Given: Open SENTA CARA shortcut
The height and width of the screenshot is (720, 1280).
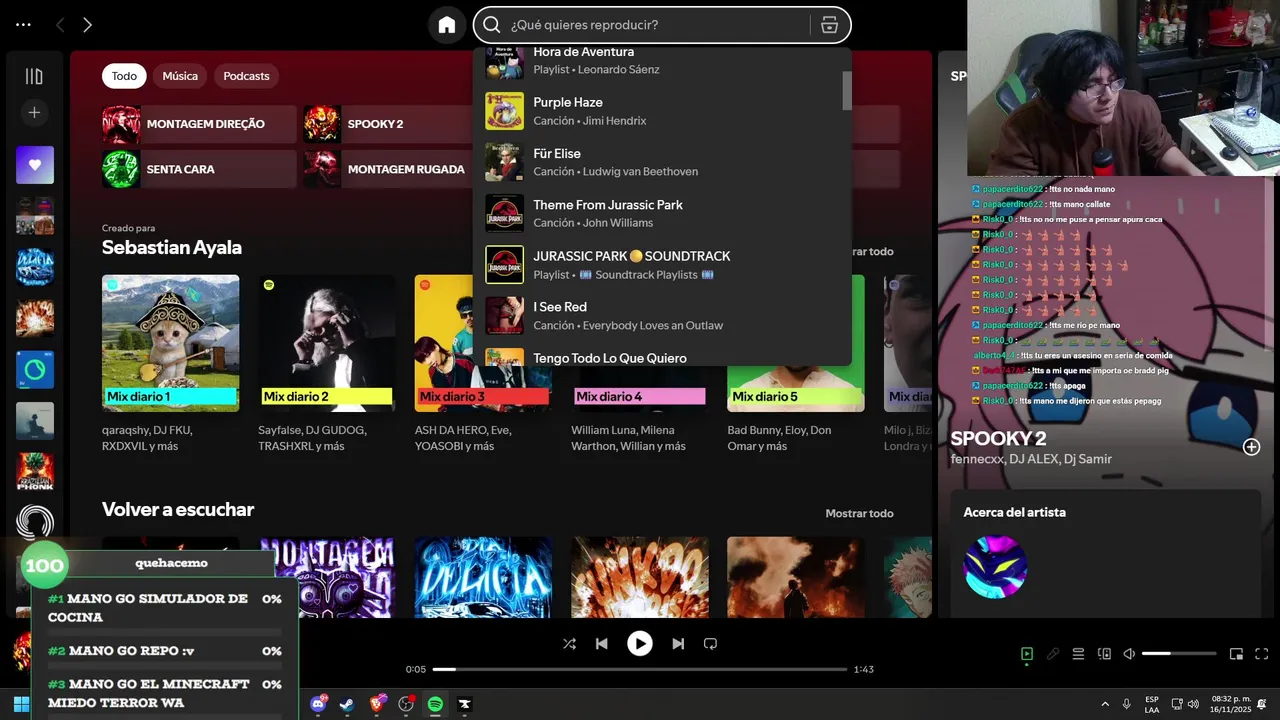Looking at the screenshot, I should click(199, 169).
